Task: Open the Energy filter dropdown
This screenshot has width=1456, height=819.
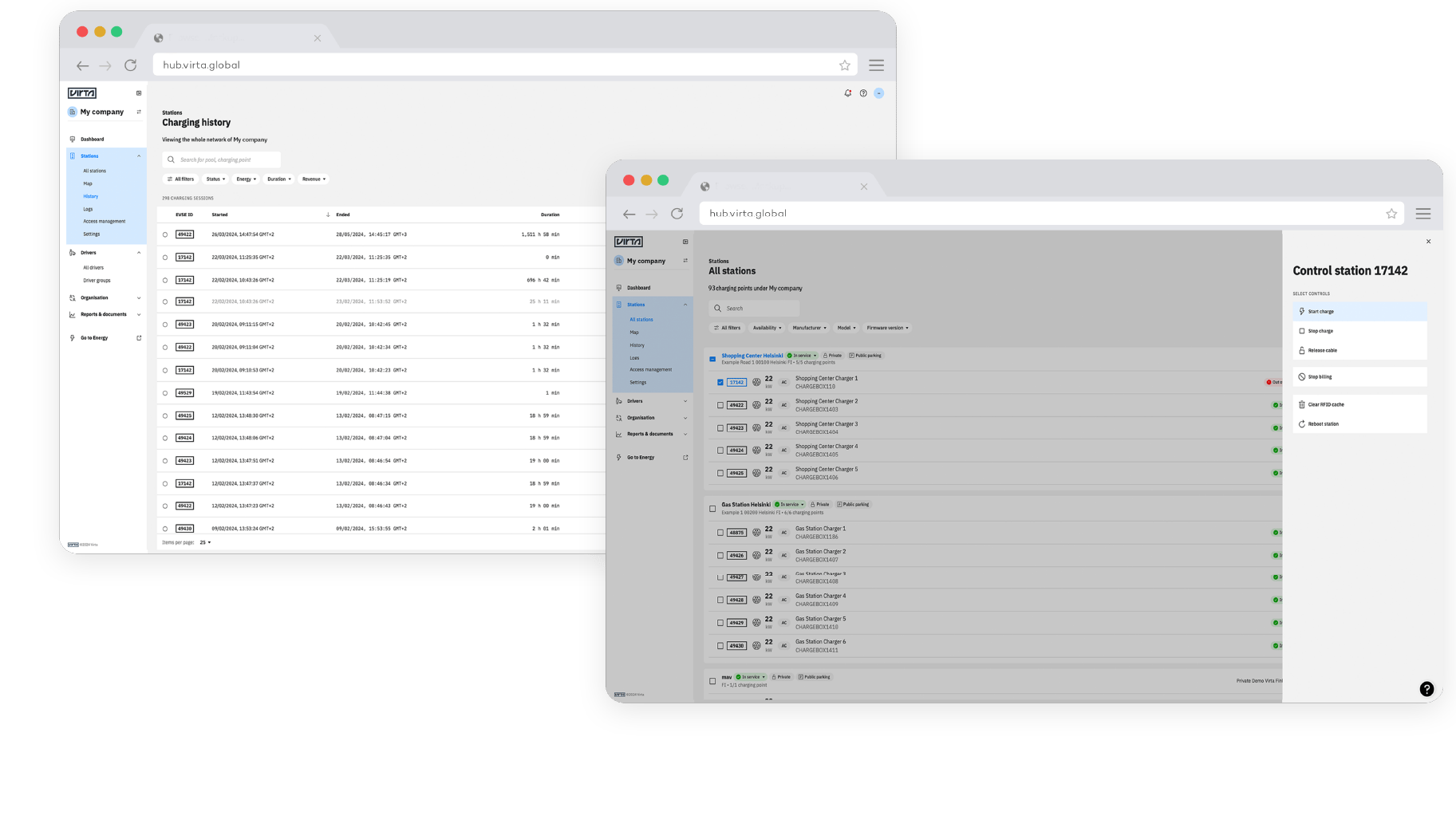Action: [x=246, y=179]
